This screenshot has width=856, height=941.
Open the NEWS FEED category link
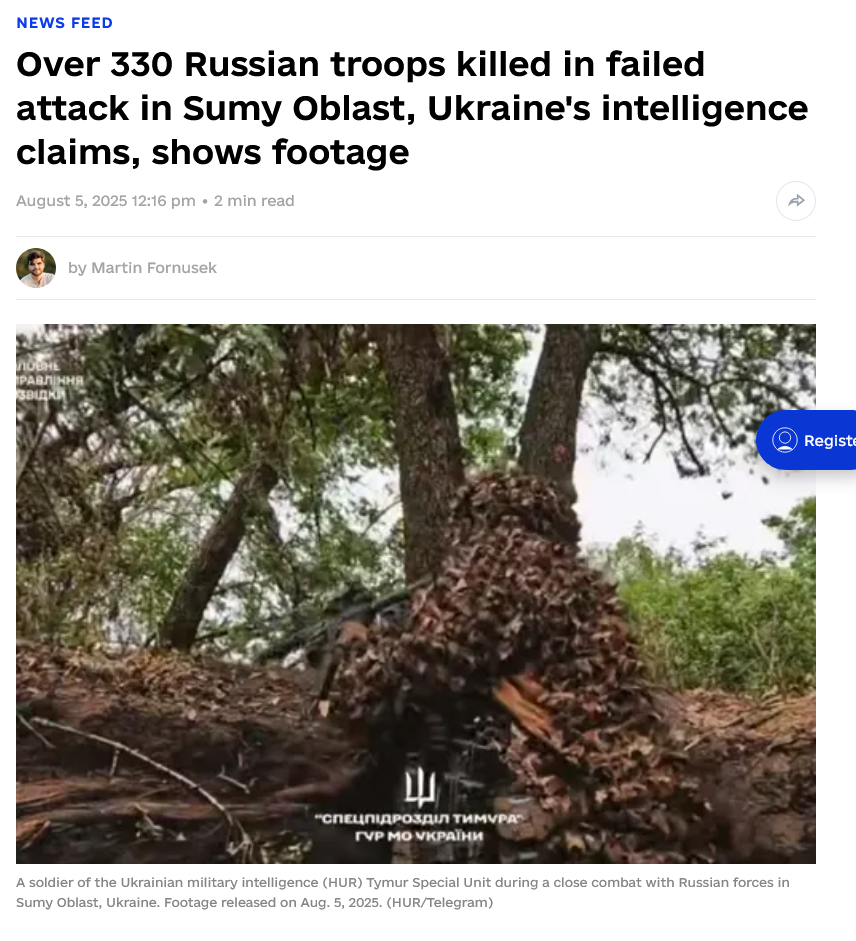click(x=64, y=23)
